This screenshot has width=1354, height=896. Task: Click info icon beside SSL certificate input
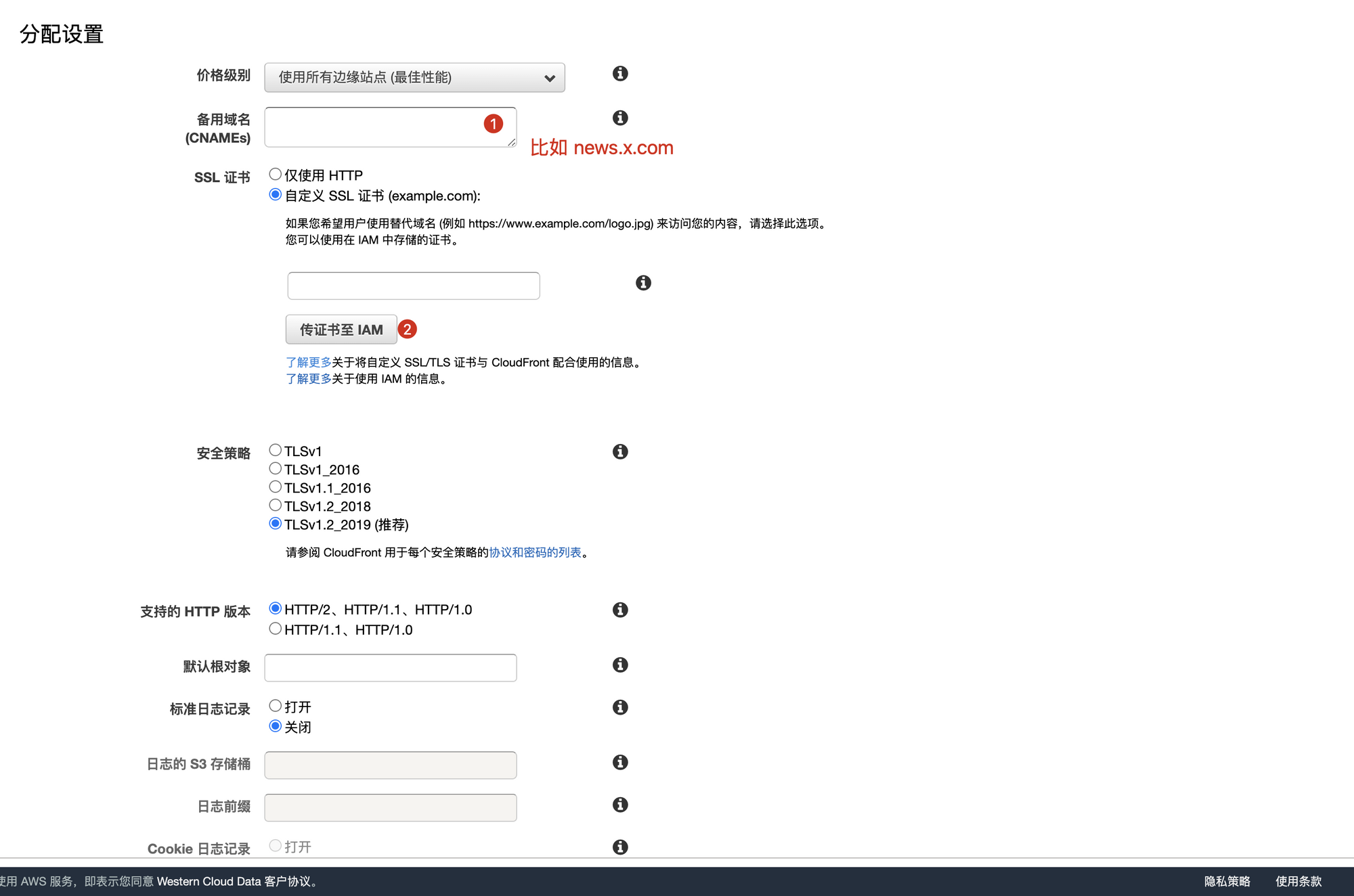tap(643, 283)
